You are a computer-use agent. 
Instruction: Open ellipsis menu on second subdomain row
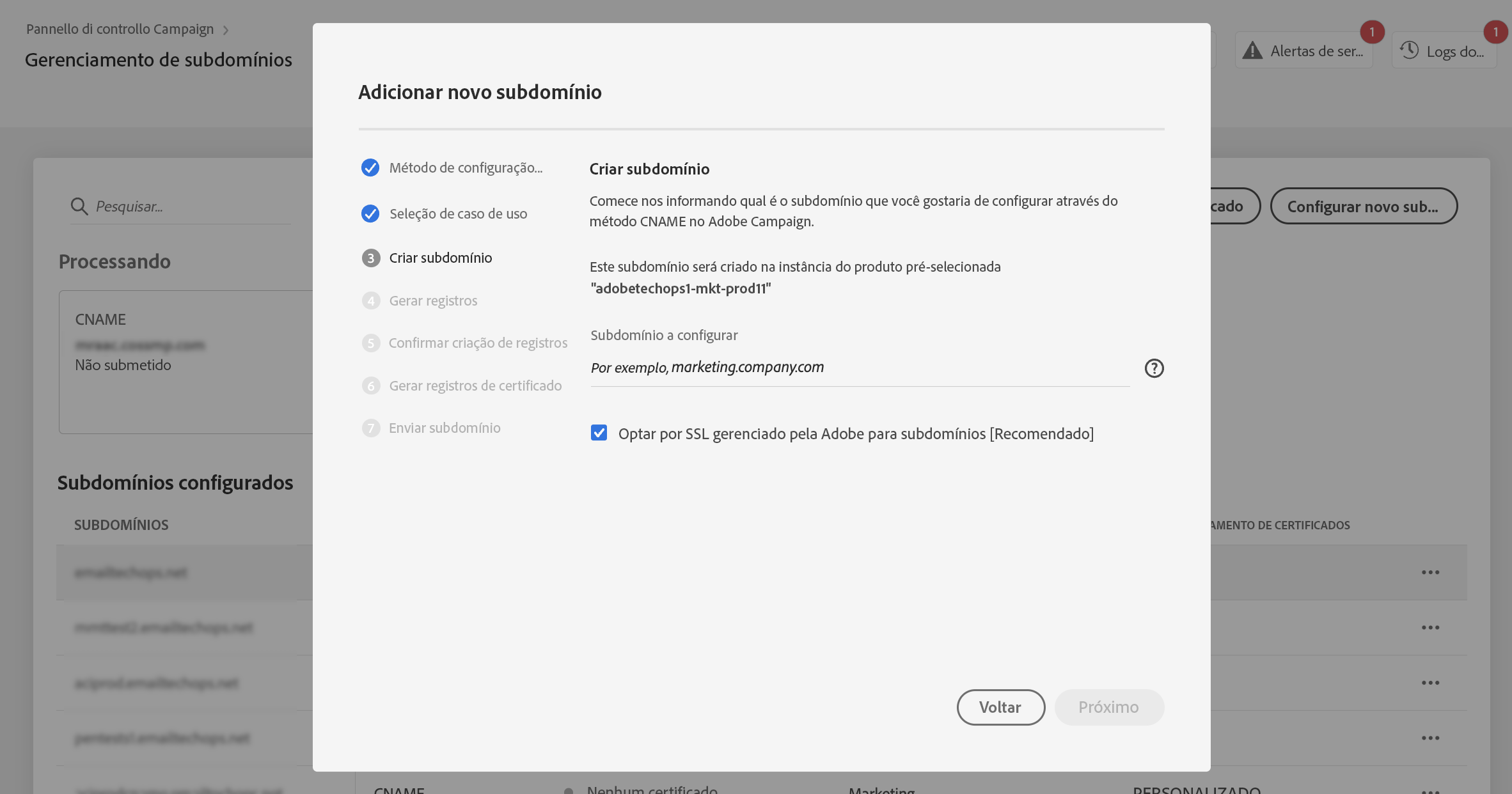[1430, 627]
